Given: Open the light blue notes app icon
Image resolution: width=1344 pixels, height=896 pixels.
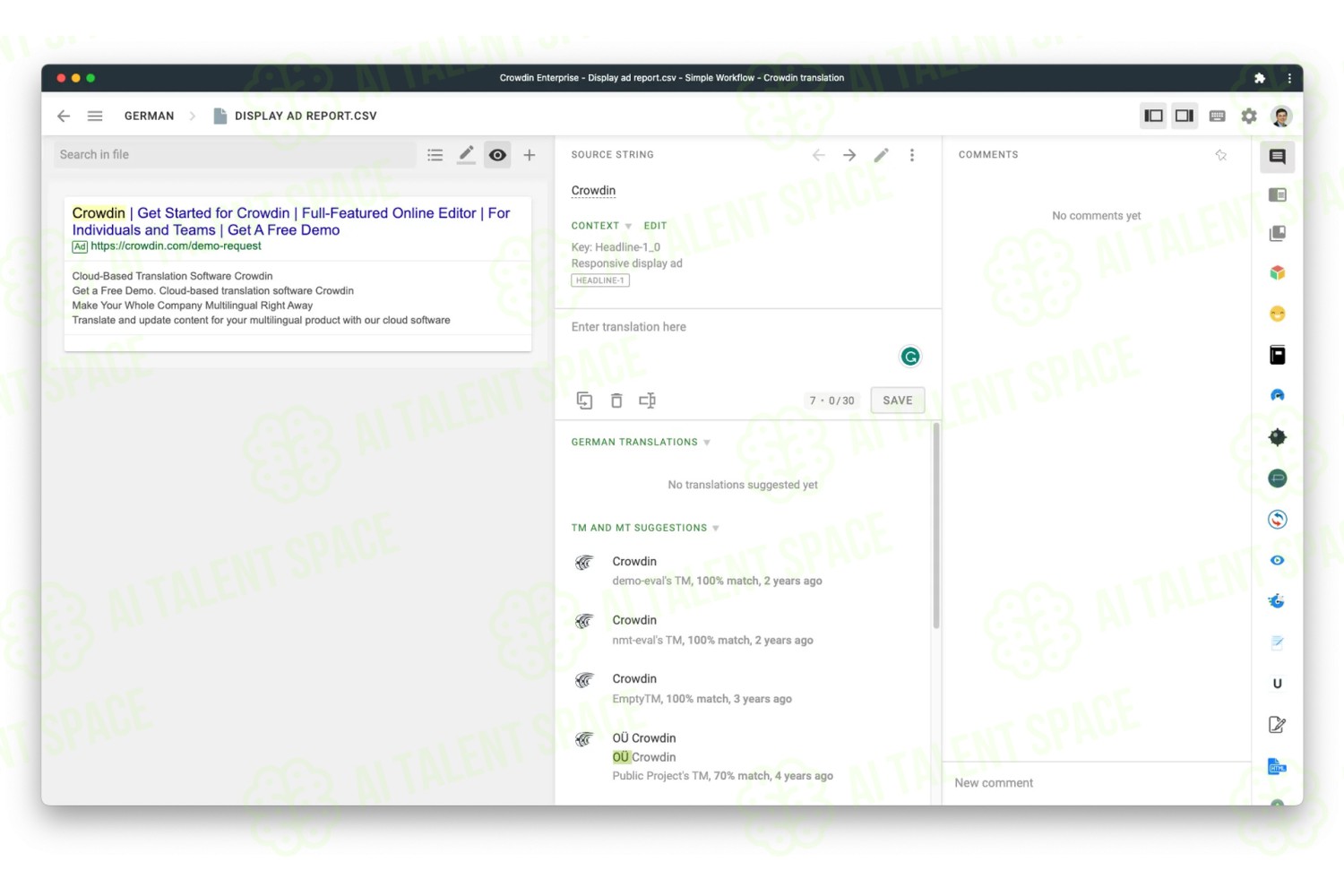Looking at the screenshot, I should click(x=1278, y=642).
